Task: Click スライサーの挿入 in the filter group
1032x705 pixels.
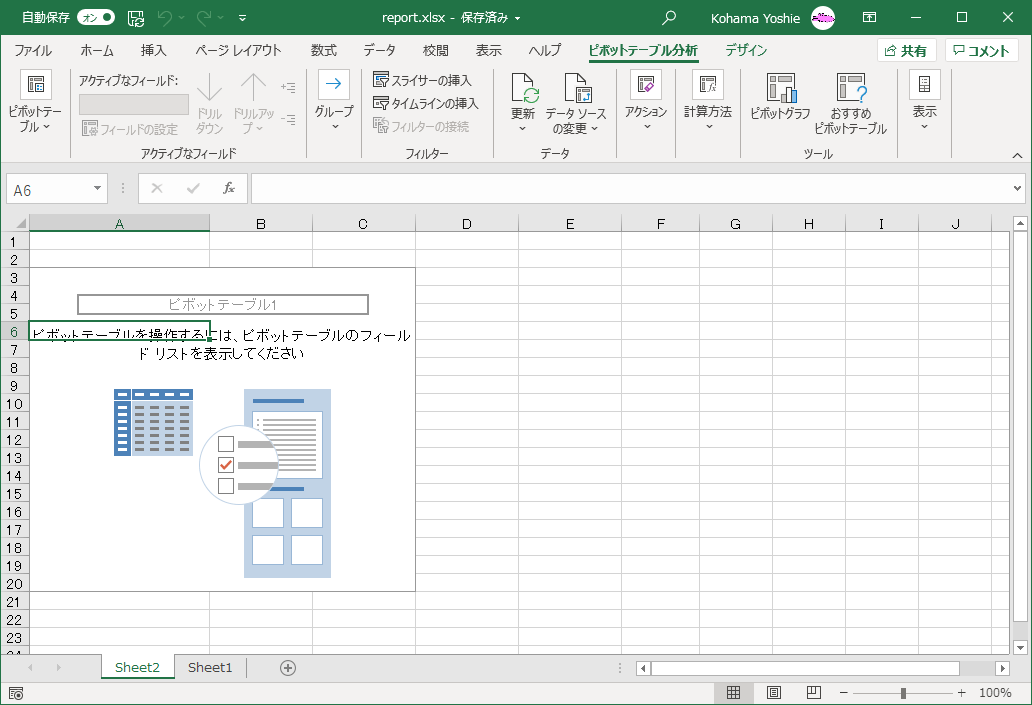Action: 422,80
